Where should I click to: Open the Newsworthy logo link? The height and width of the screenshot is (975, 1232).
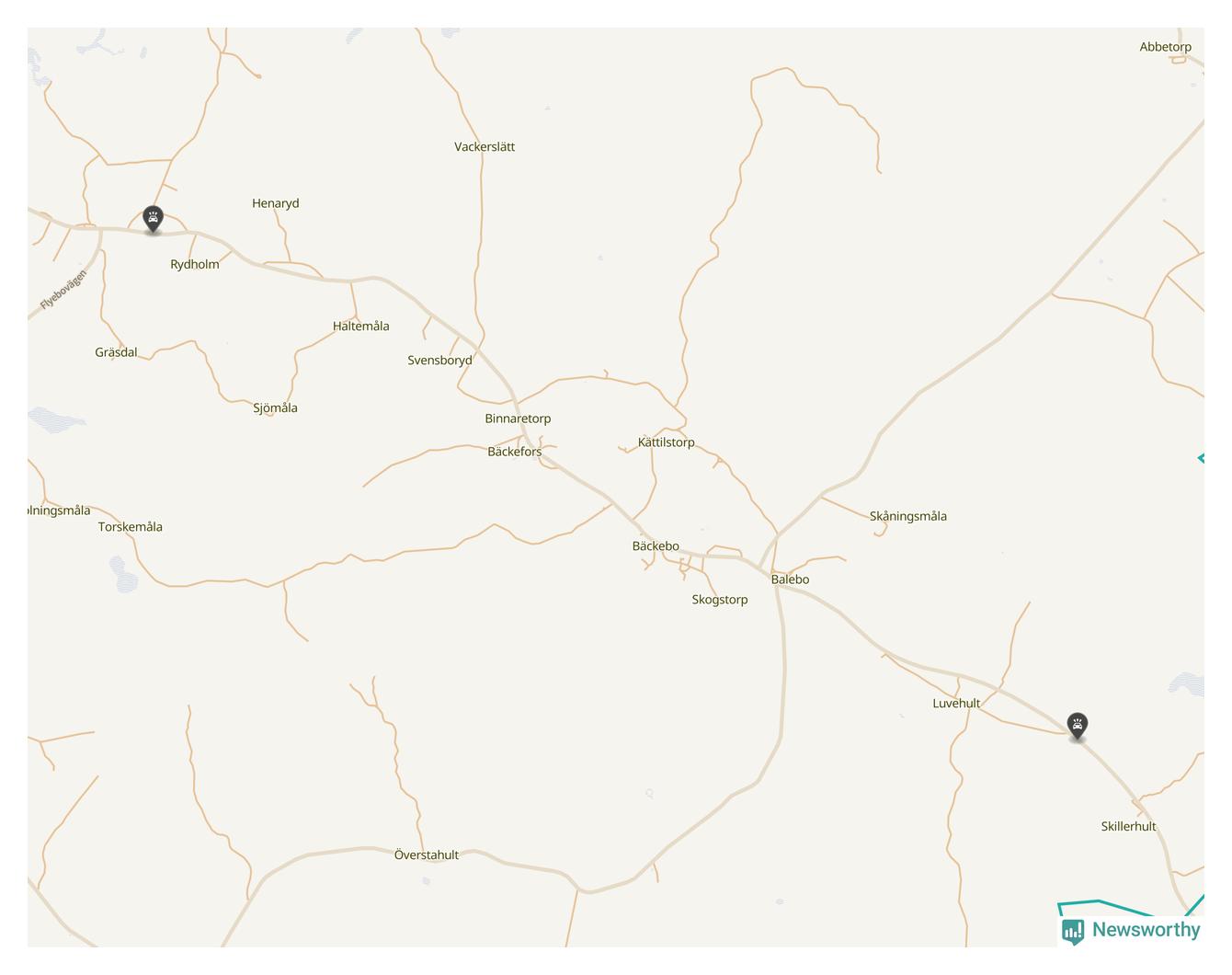(x=1131, y=930)
